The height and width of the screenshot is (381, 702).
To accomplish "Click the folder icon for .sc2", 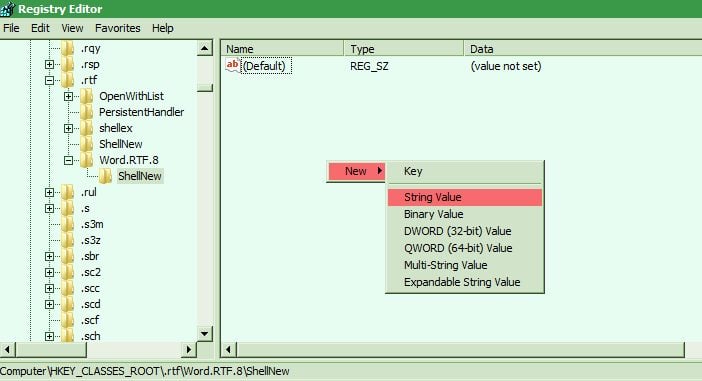I will pos(68,272).
